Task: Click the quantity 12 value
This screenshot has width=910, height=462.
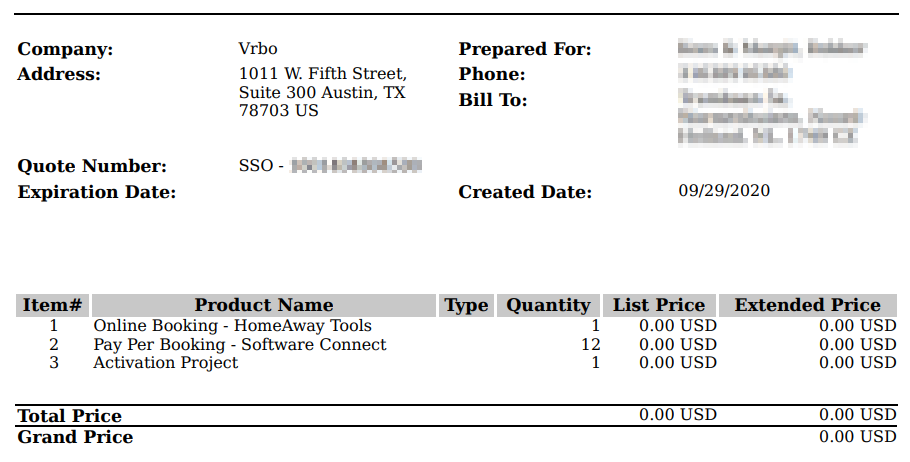Action: point(590,344)
